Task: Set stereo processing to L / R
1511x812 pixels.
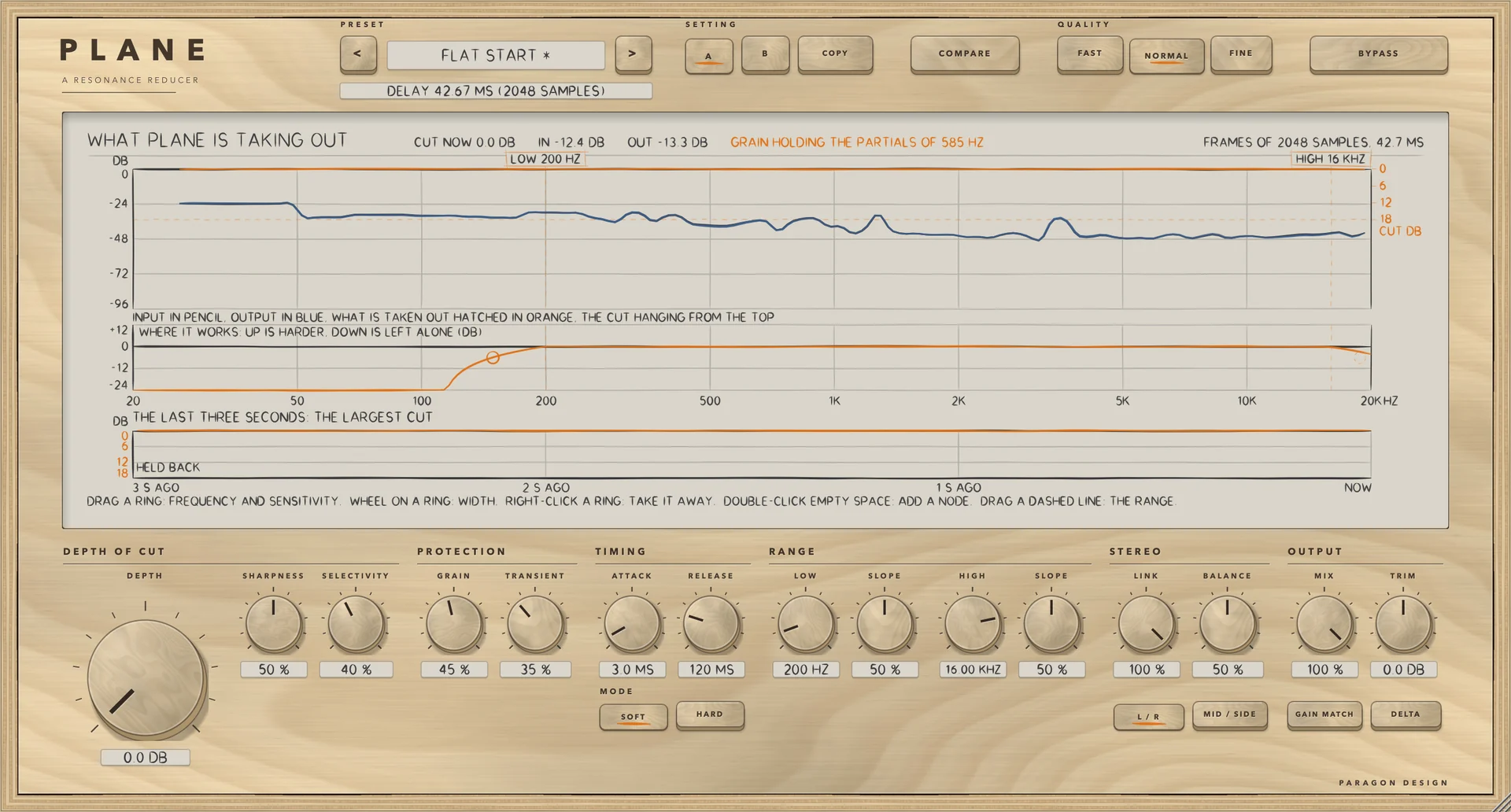Action: click(1148, 717)
